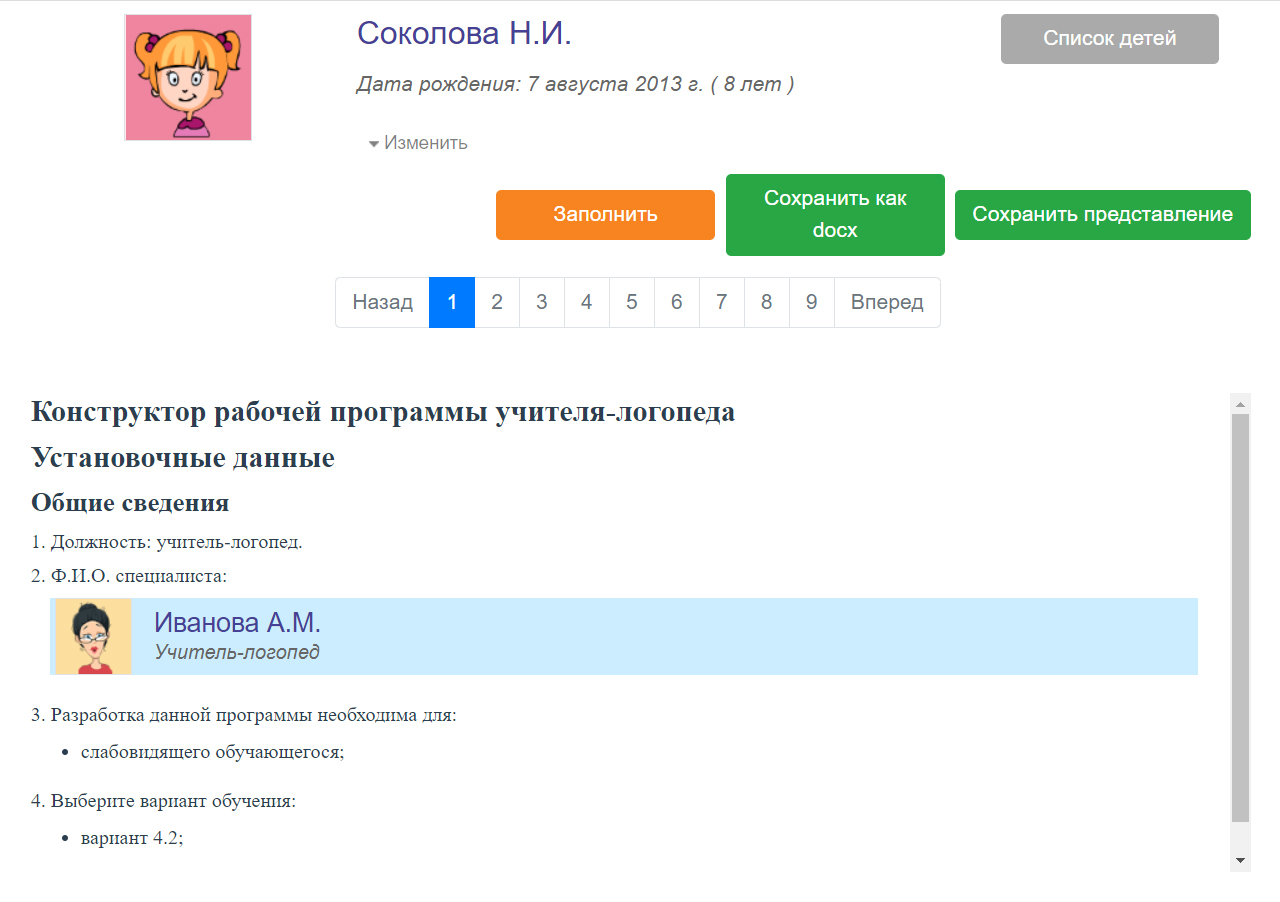Go to the previous page with Назад
This screenshot has width=1280, height=902.
pyautogui.click(x=382, y=302)
